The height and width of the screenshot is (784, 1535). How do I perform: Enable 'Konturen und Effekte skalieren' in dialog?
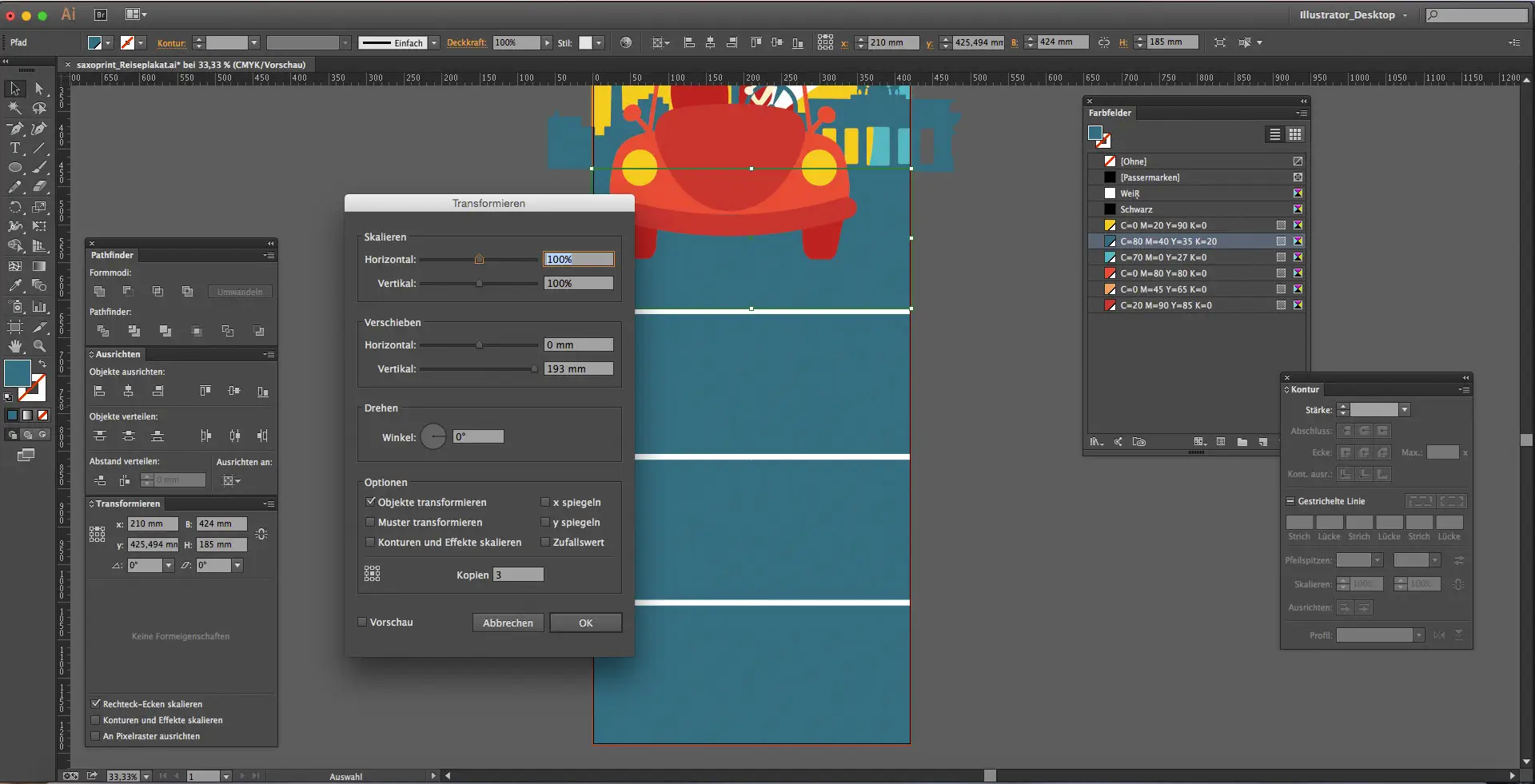point(370,542)
